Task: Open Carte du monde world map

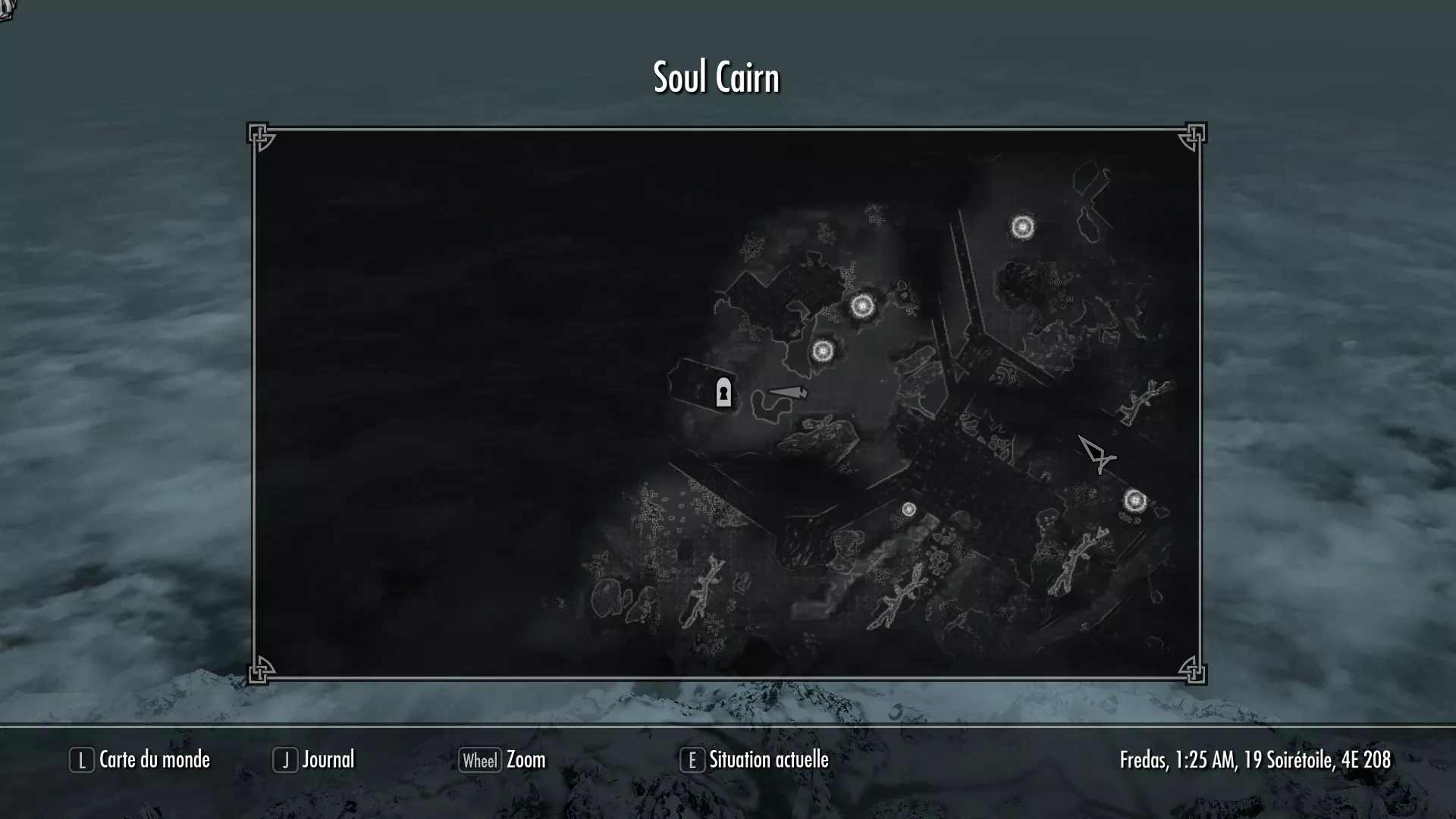Action: (155, 760)
